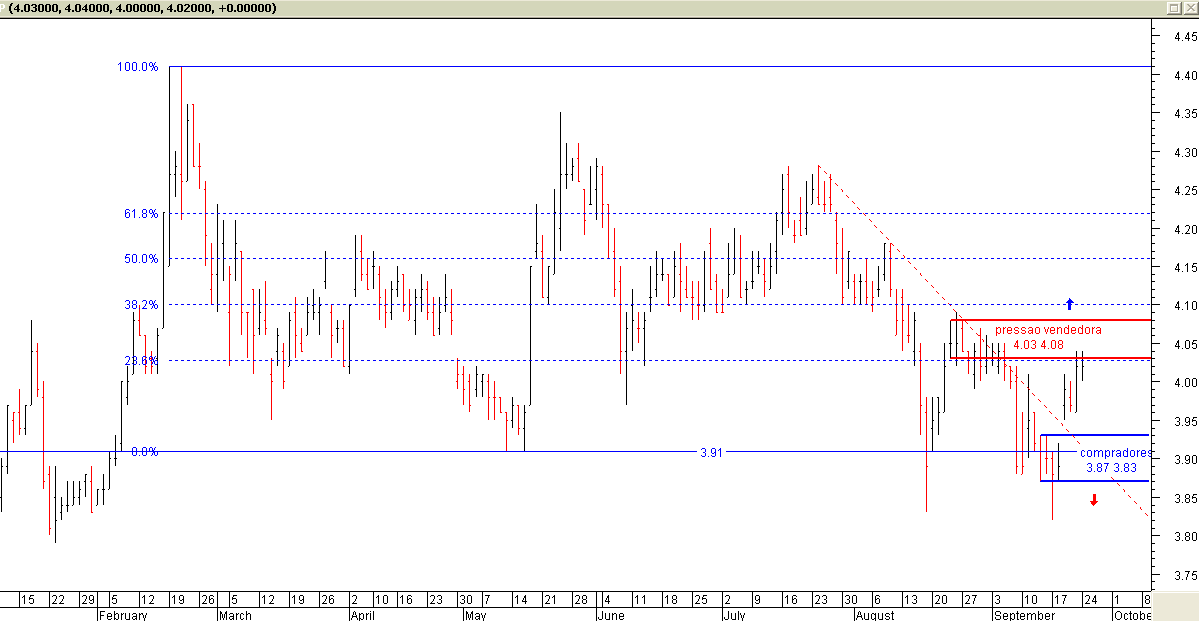Viewport: 1199px width, 621px height.
Task: Click the April month label
Action: pos(362,615)
